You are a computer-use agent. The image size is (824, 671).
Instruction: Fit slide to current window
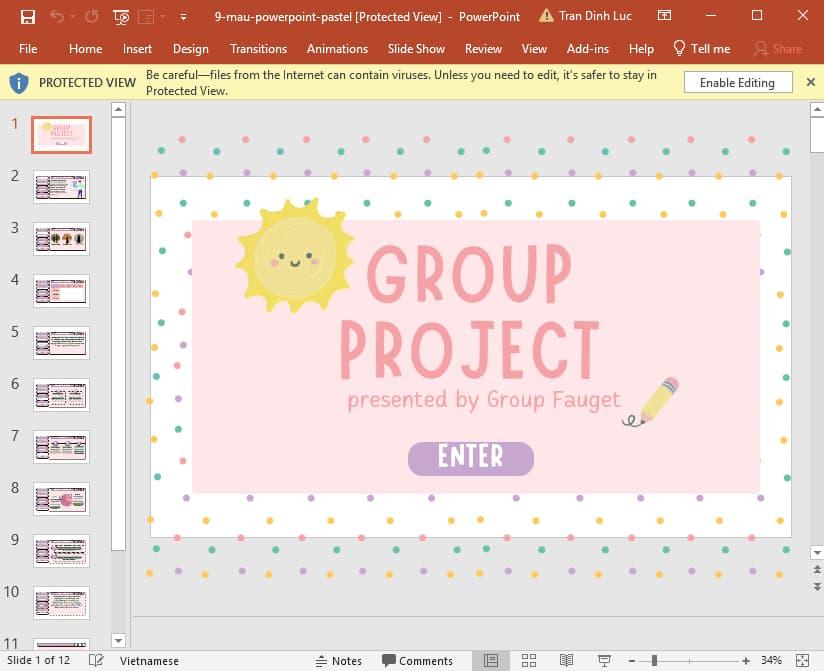coord(801,660)
